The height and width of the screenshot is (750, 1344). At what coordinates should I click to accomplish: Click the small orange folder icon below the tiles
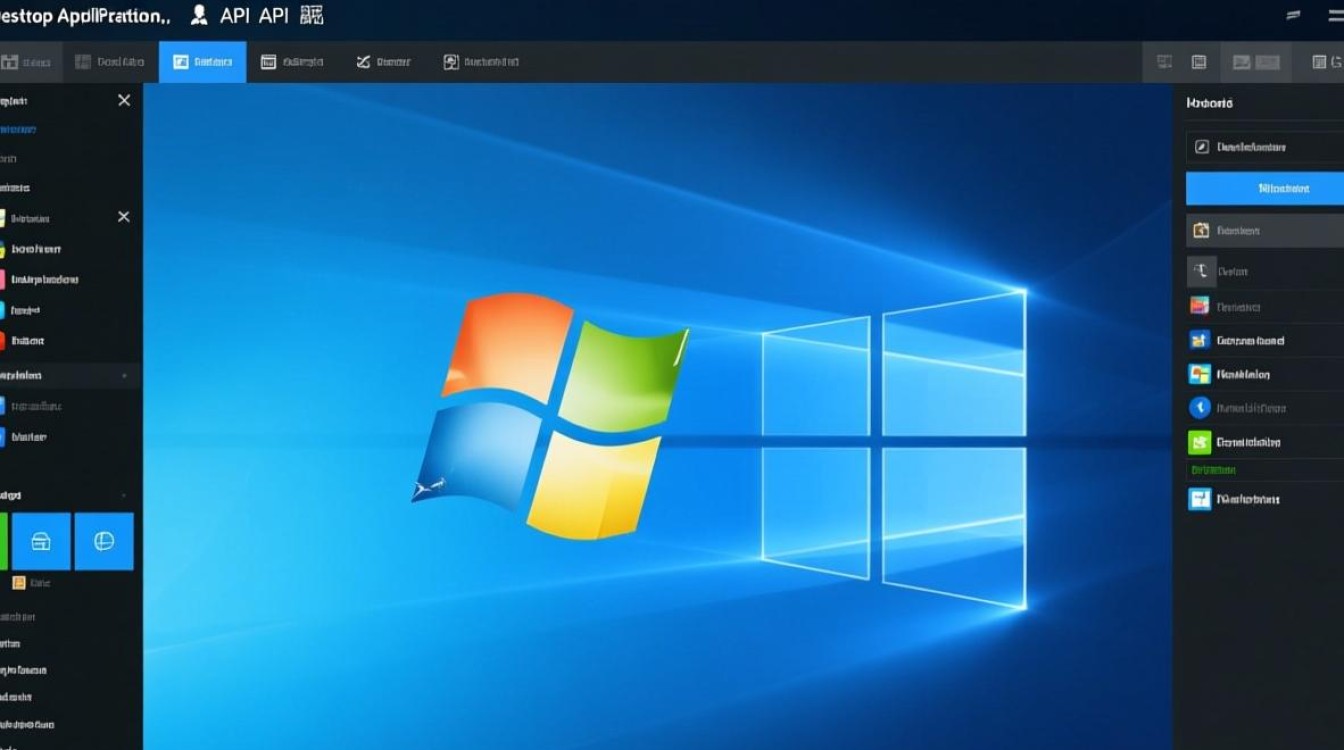pos(17,581)
